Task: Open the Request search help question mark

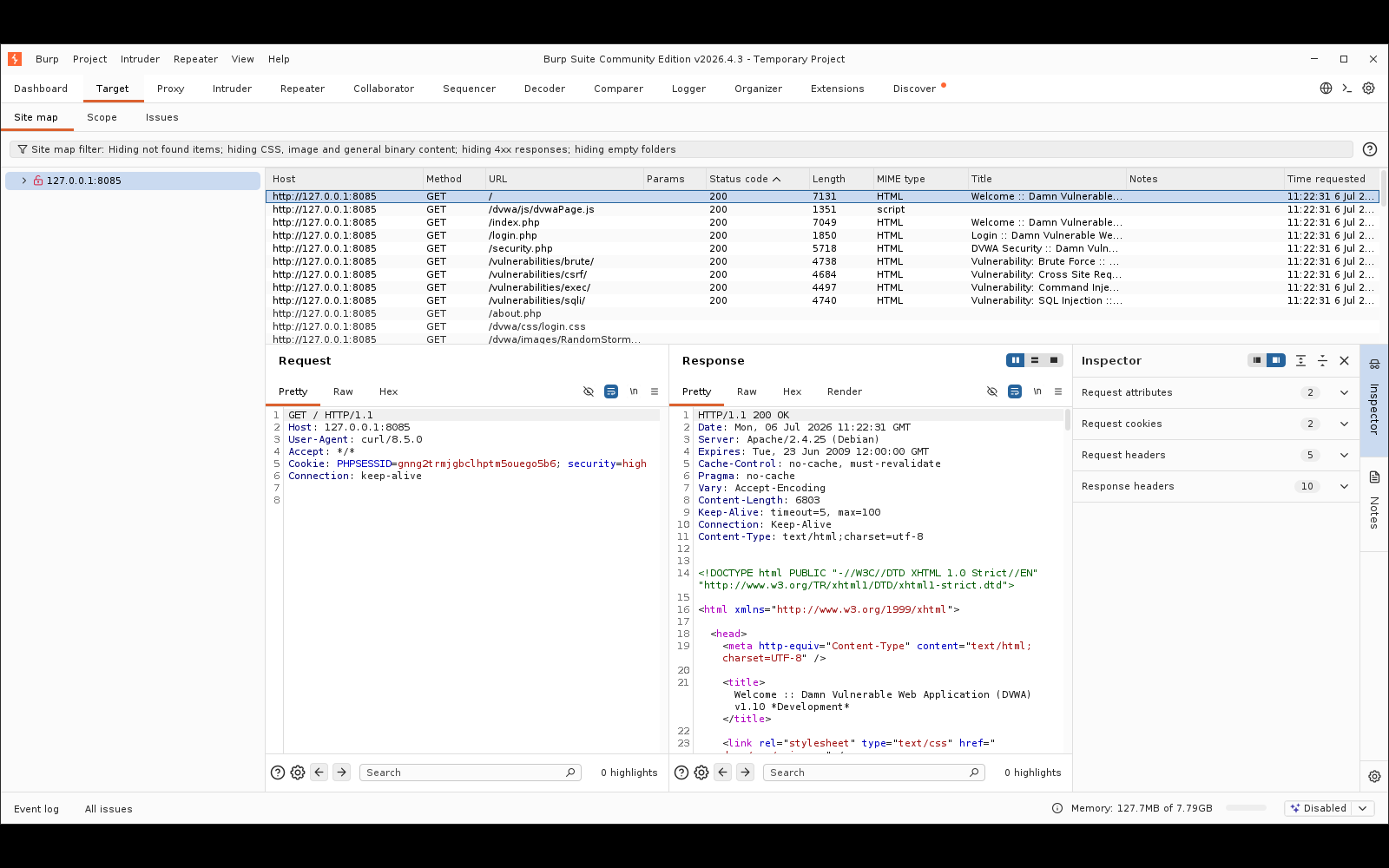Action: (x=278, y=773)
